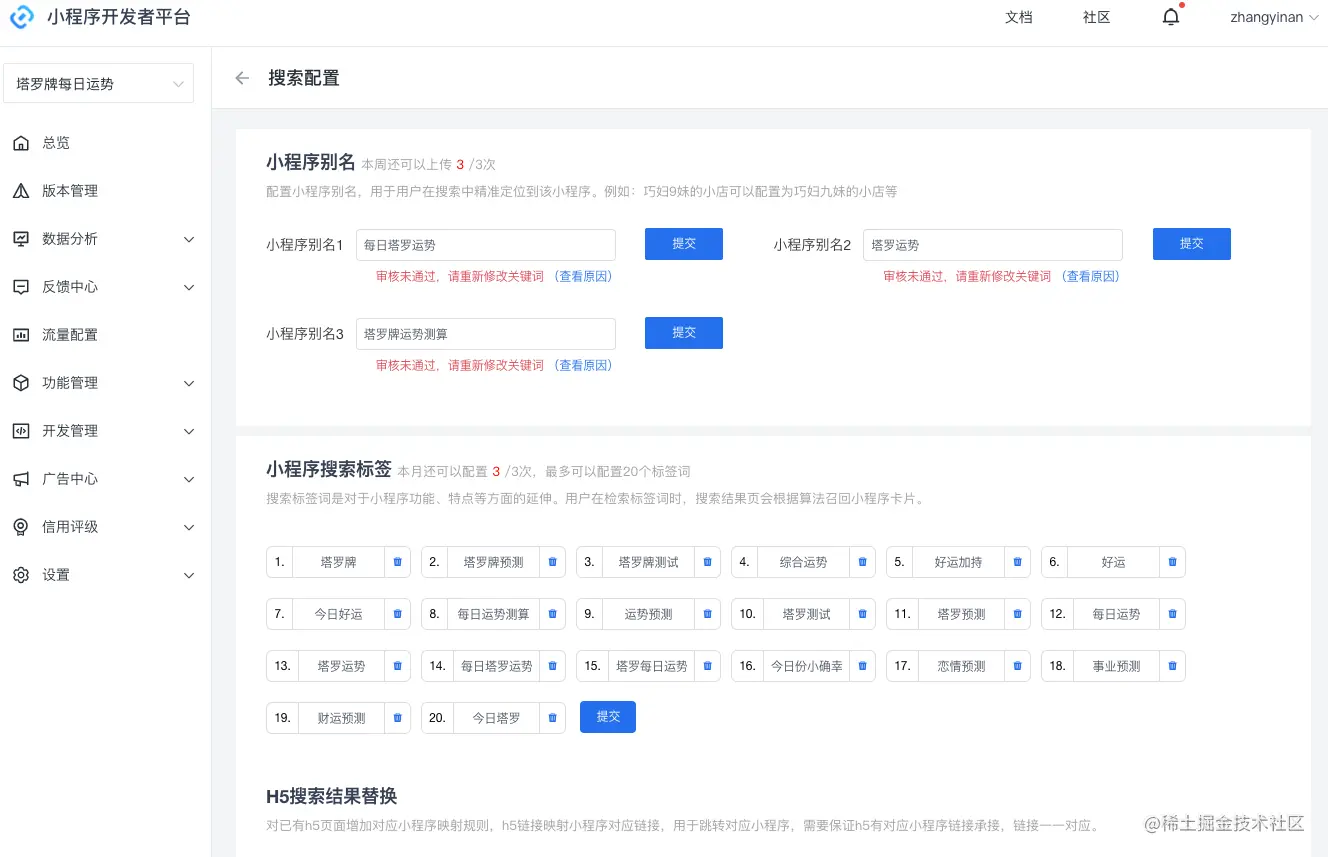
Task: Click the 流量配置 bar chart icon
Action: tap(21, 335)
